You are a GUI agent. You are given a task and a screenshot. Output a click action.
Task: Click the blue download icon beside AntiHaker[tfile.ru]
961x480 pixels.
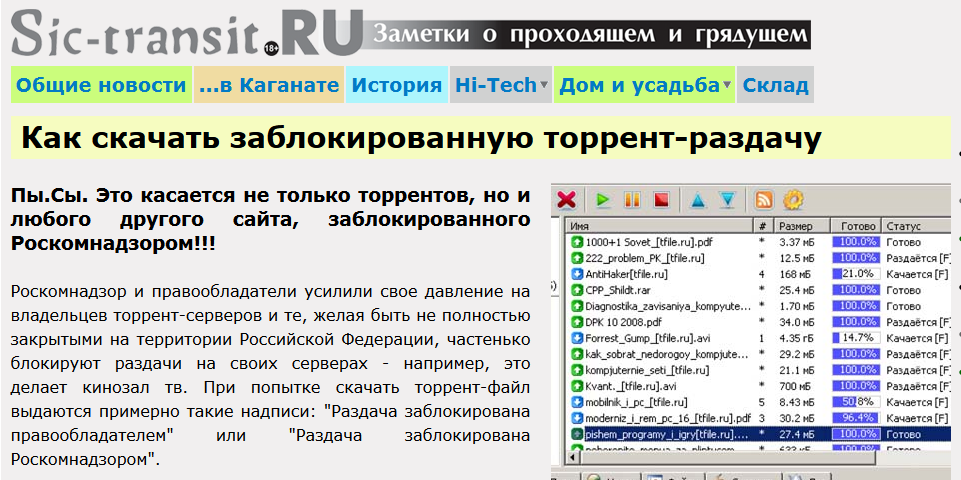[x=577, y=274]
